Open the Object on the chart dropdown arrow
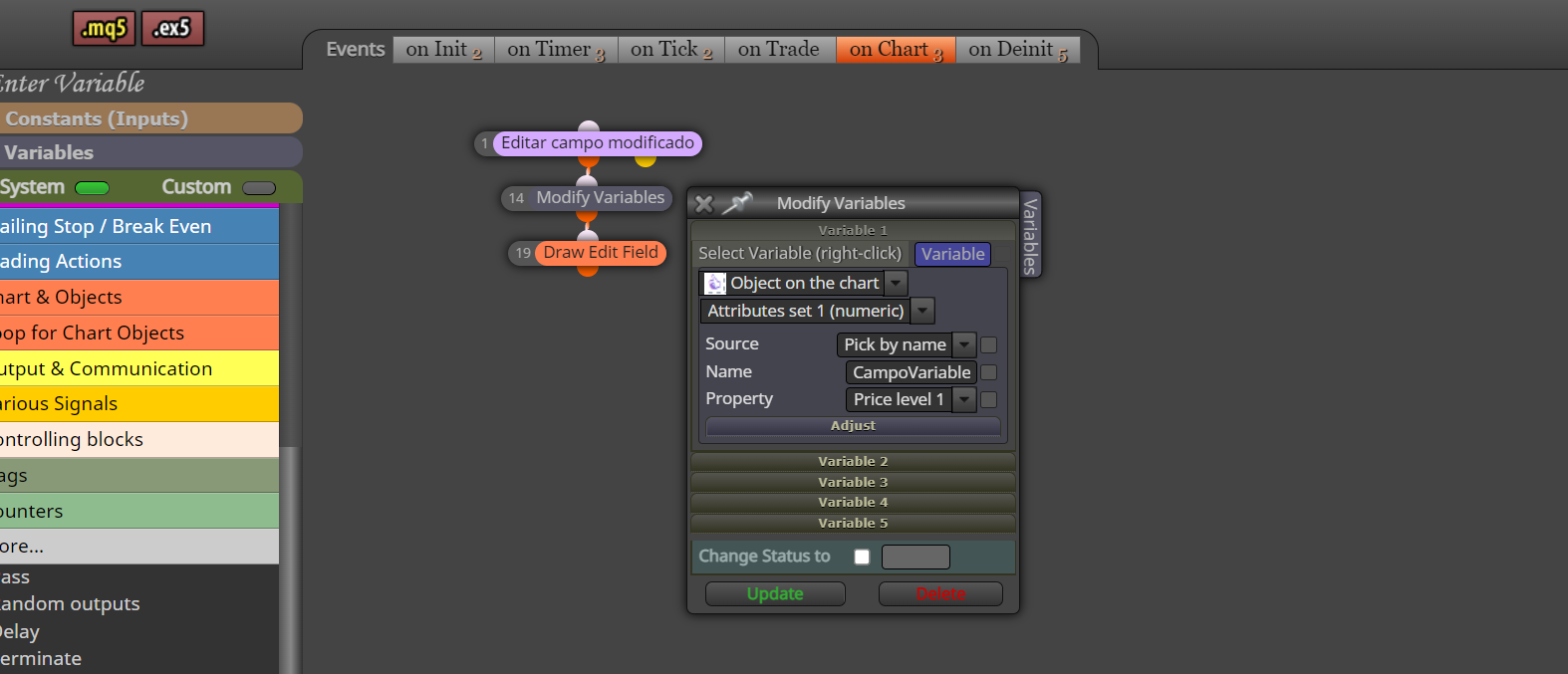 [897, 284]
